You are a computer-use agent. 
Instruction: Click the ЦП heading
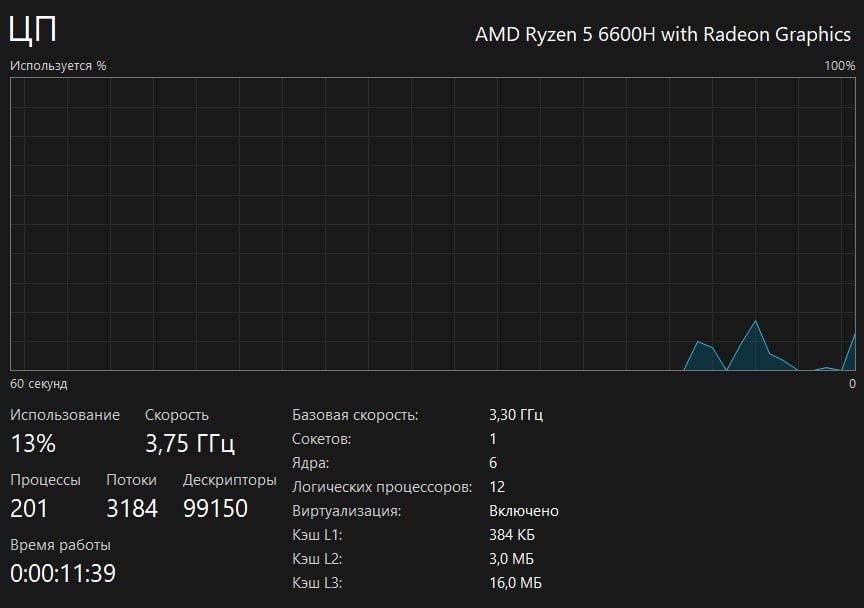[x=33, y=30]
